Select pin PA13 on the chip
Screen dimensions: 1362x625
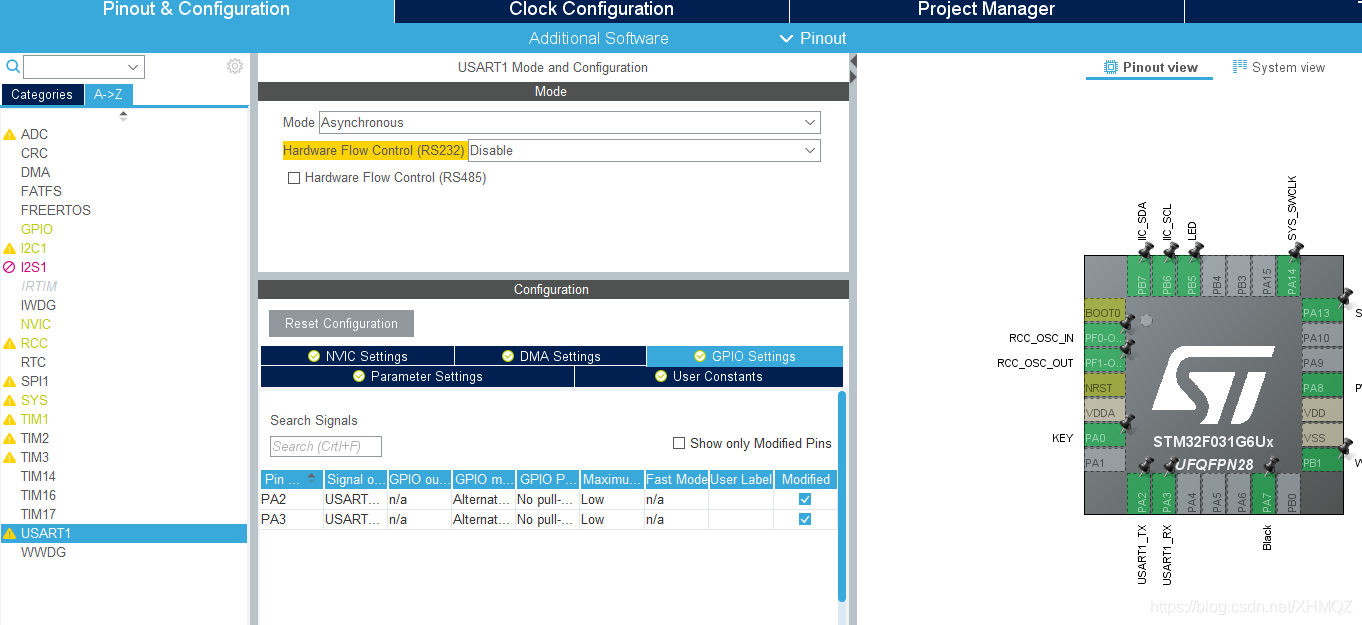(x=1322, y=313)
